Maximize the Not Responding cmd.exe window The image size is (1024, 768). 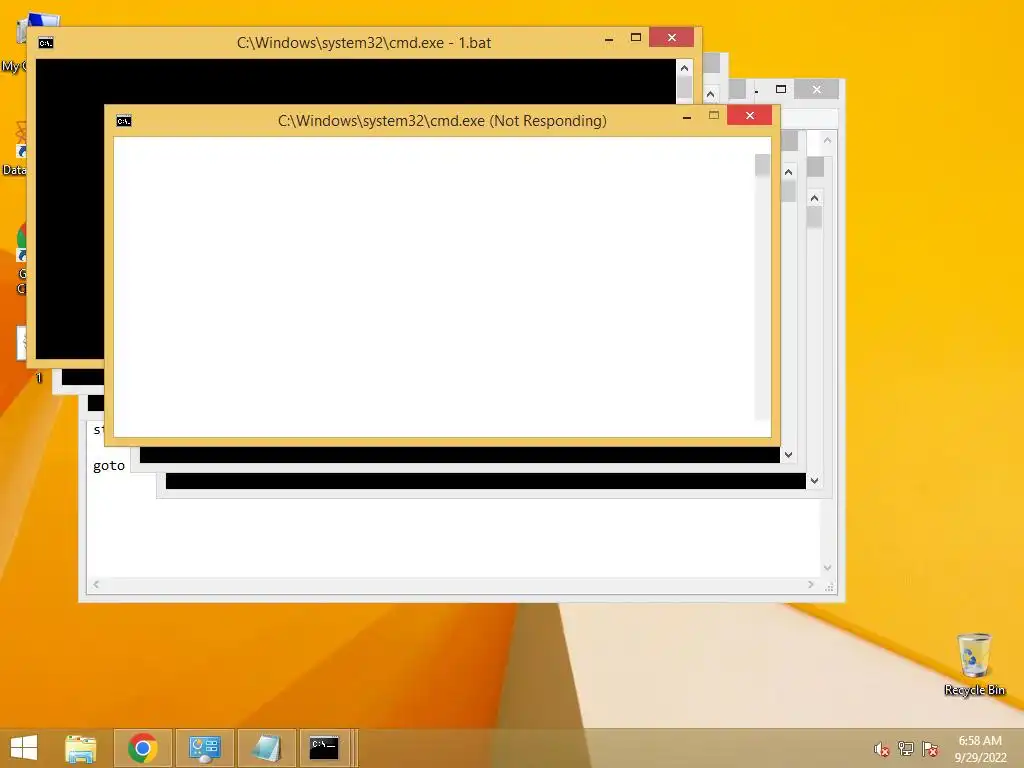[x=714, y=116]
